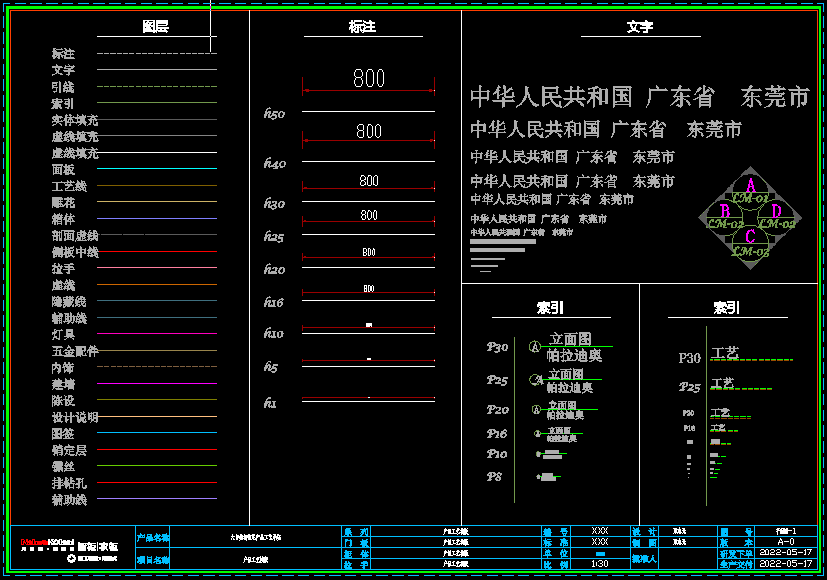The width and height of the screenshot is (827, 580).
Task: Click the 1:30 scale value in title block
Action: (600, 564)
